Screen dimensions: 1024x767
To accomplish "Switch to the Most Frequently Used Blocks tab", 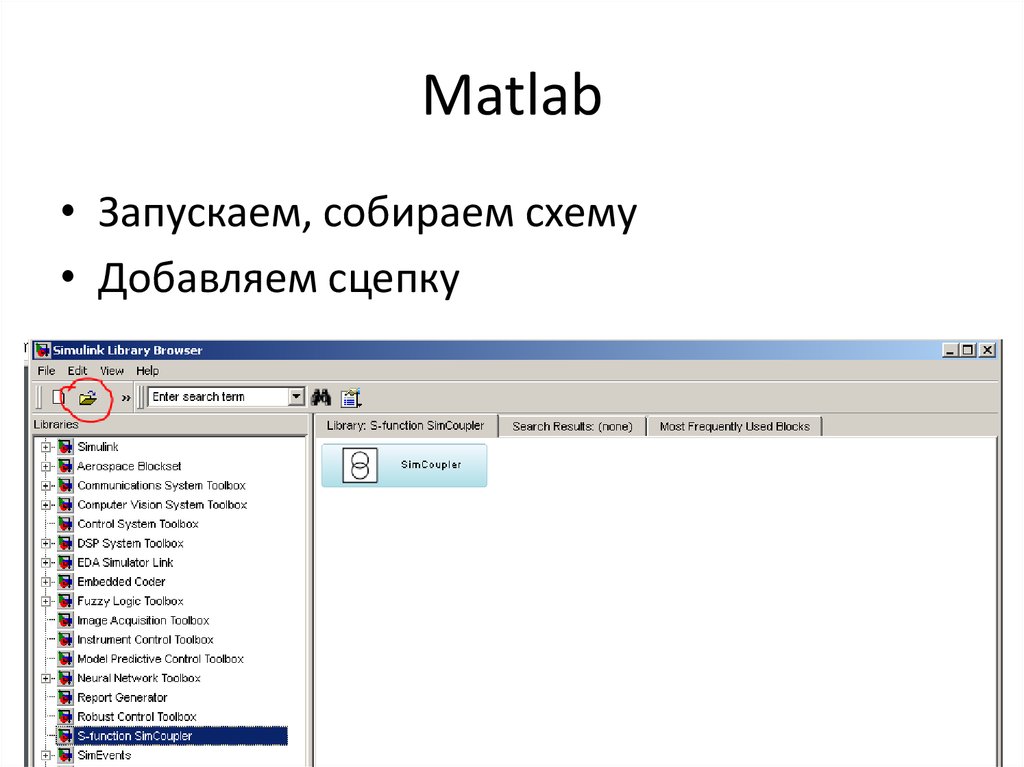I will point(735,425).
